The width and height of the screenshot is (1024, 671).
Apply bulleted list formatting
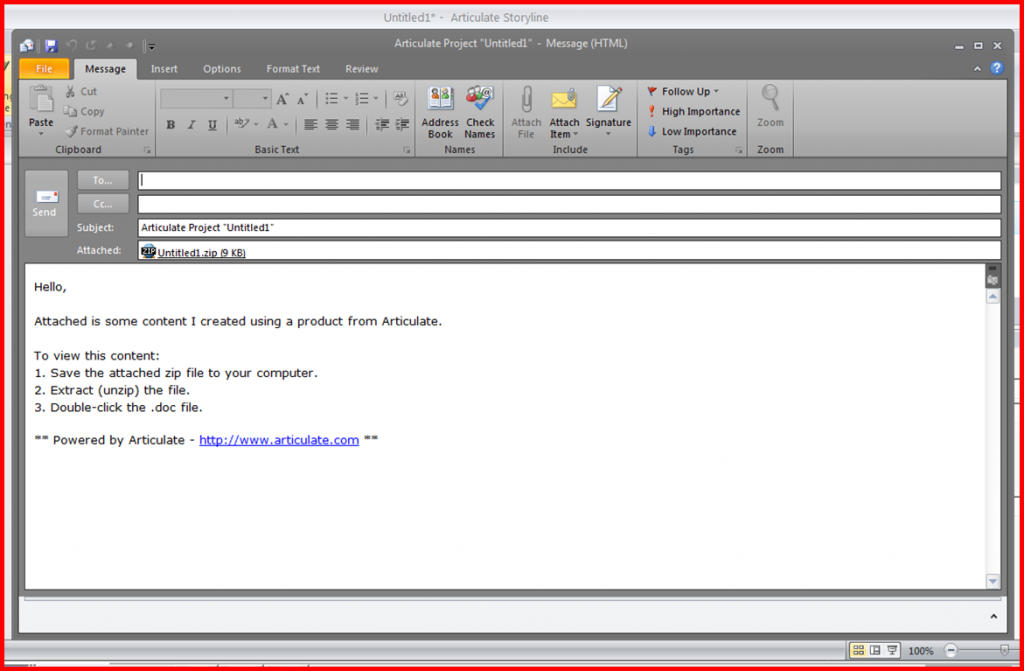coord(332,99)
